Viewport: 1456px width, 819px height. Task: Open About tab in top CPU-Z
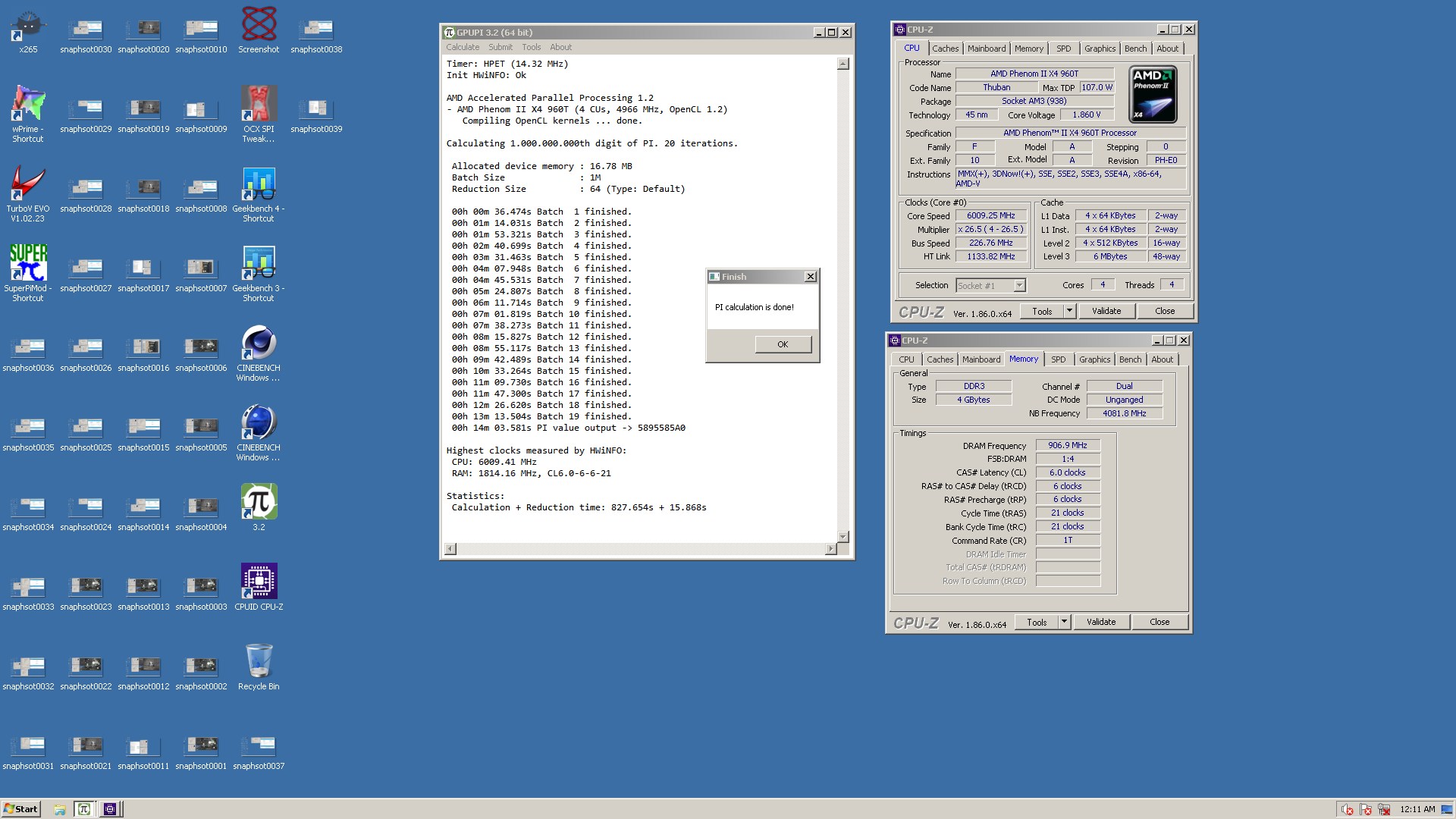[1167, 49]
